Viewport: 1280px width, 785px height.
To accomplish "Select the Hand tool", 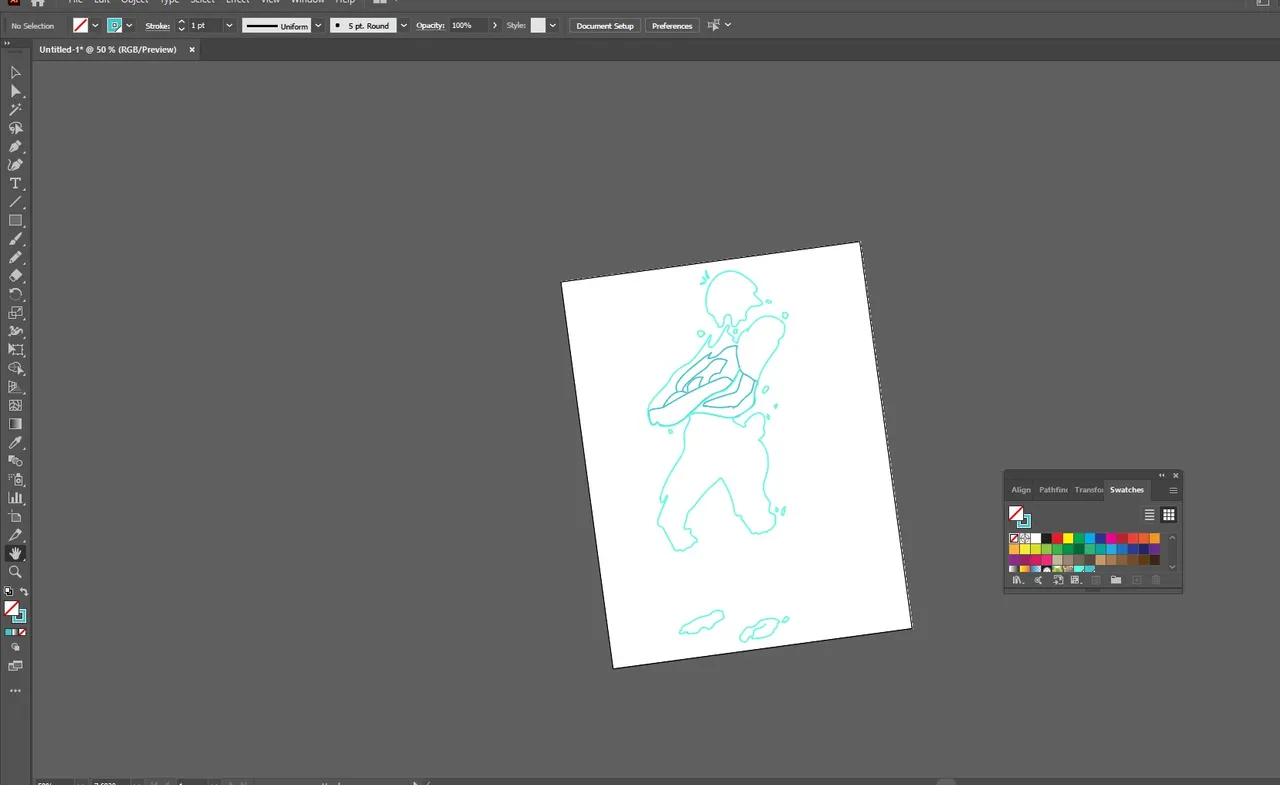I will [15, 553].
